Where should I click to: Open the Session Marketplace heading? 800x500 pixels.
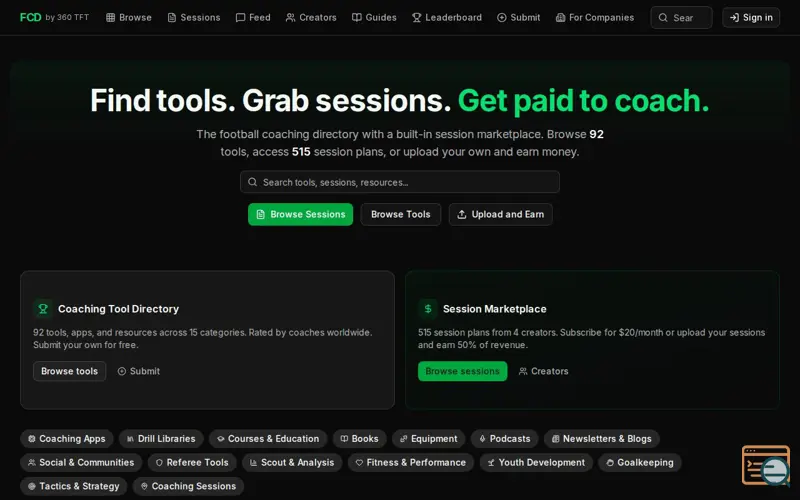pos(494,309)
